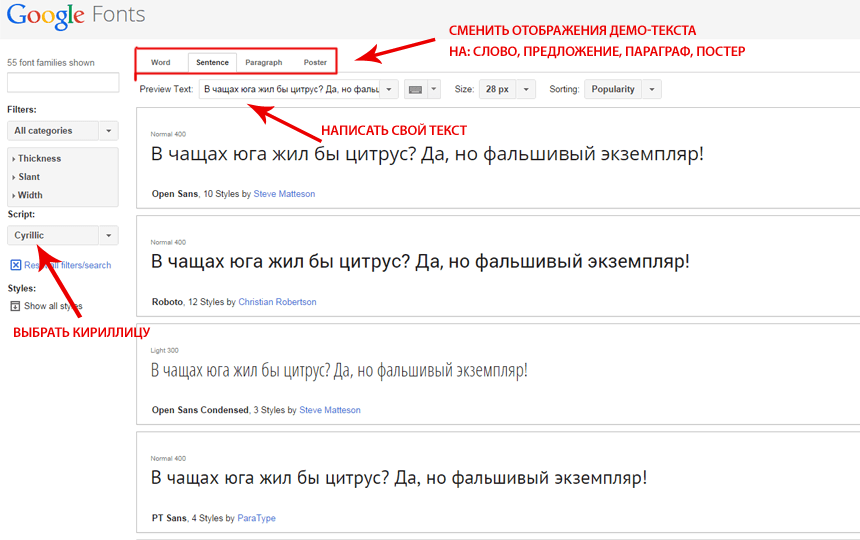This screenshot has width=860, height=540.
Task: Open the Cyrillic script dropdown arrow
Action: pos(109,236)
